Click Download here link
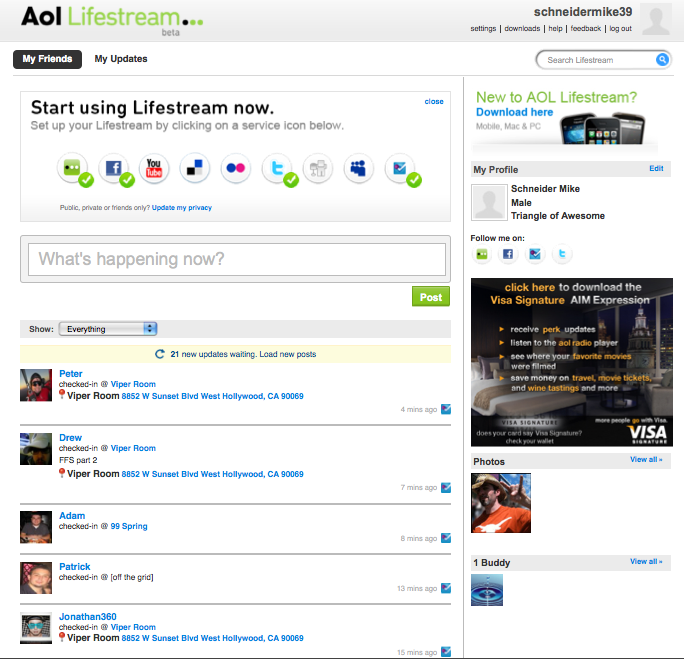This screenshot has width=684, height=659. click(x=514, y=112)
